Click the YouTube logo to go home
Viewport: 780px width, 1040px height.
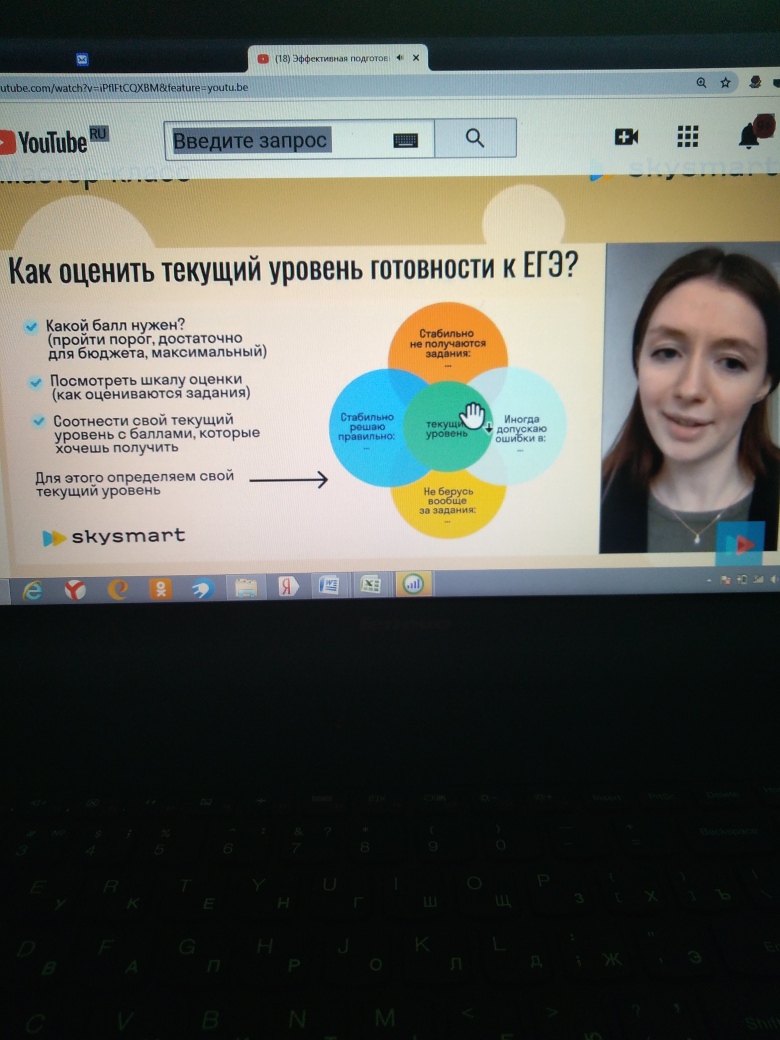(45, 142)
